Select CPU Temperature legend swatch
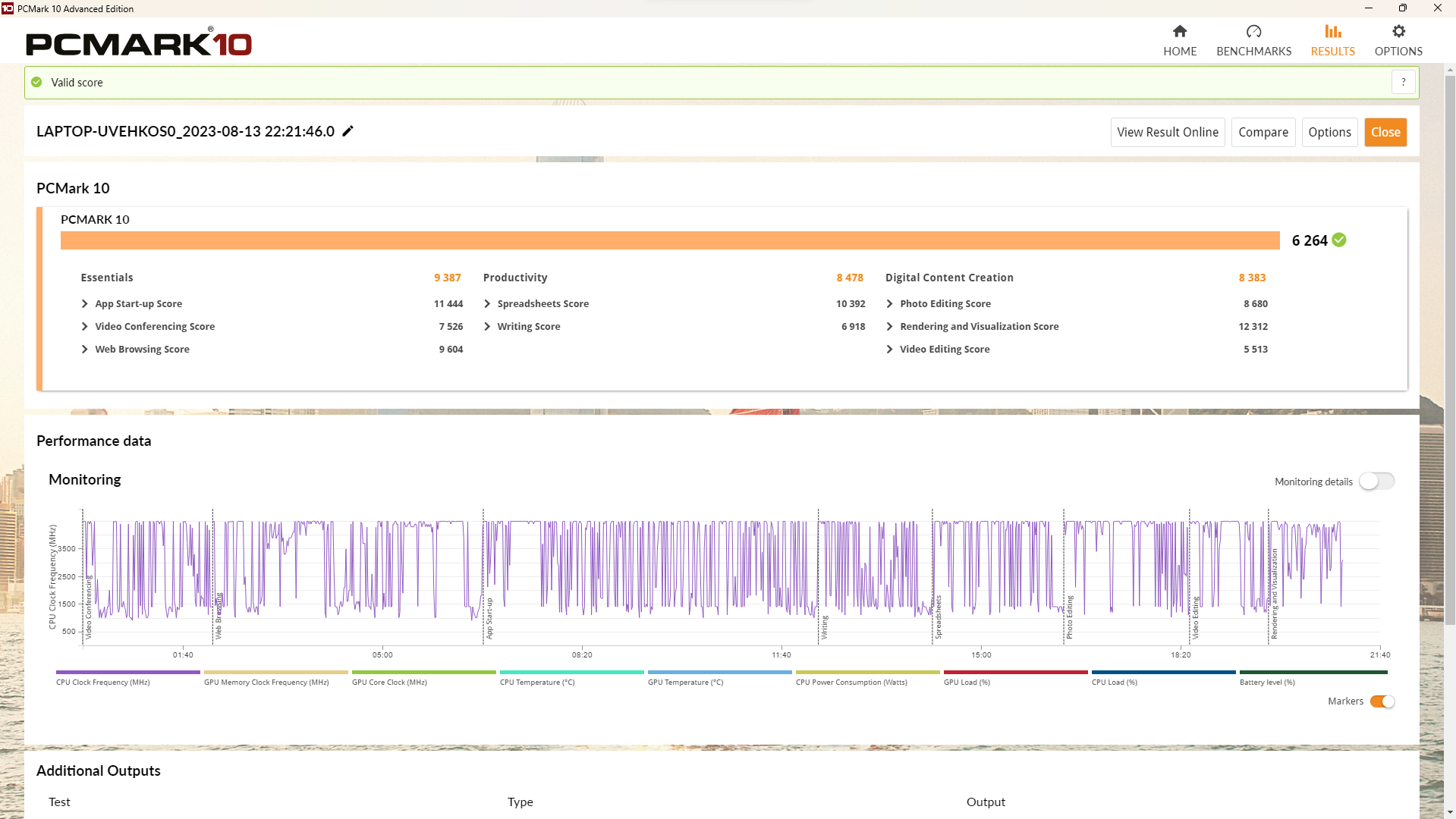The image size is (1456, 819). point(571,672)
